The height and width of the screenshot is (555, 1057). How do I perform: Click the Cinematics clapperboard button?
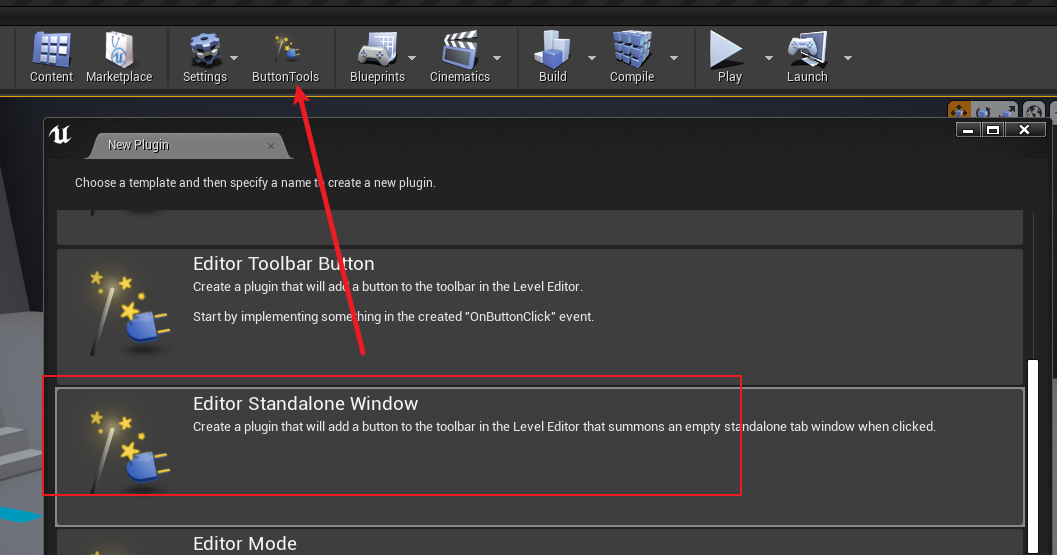[x=460, y=58]
